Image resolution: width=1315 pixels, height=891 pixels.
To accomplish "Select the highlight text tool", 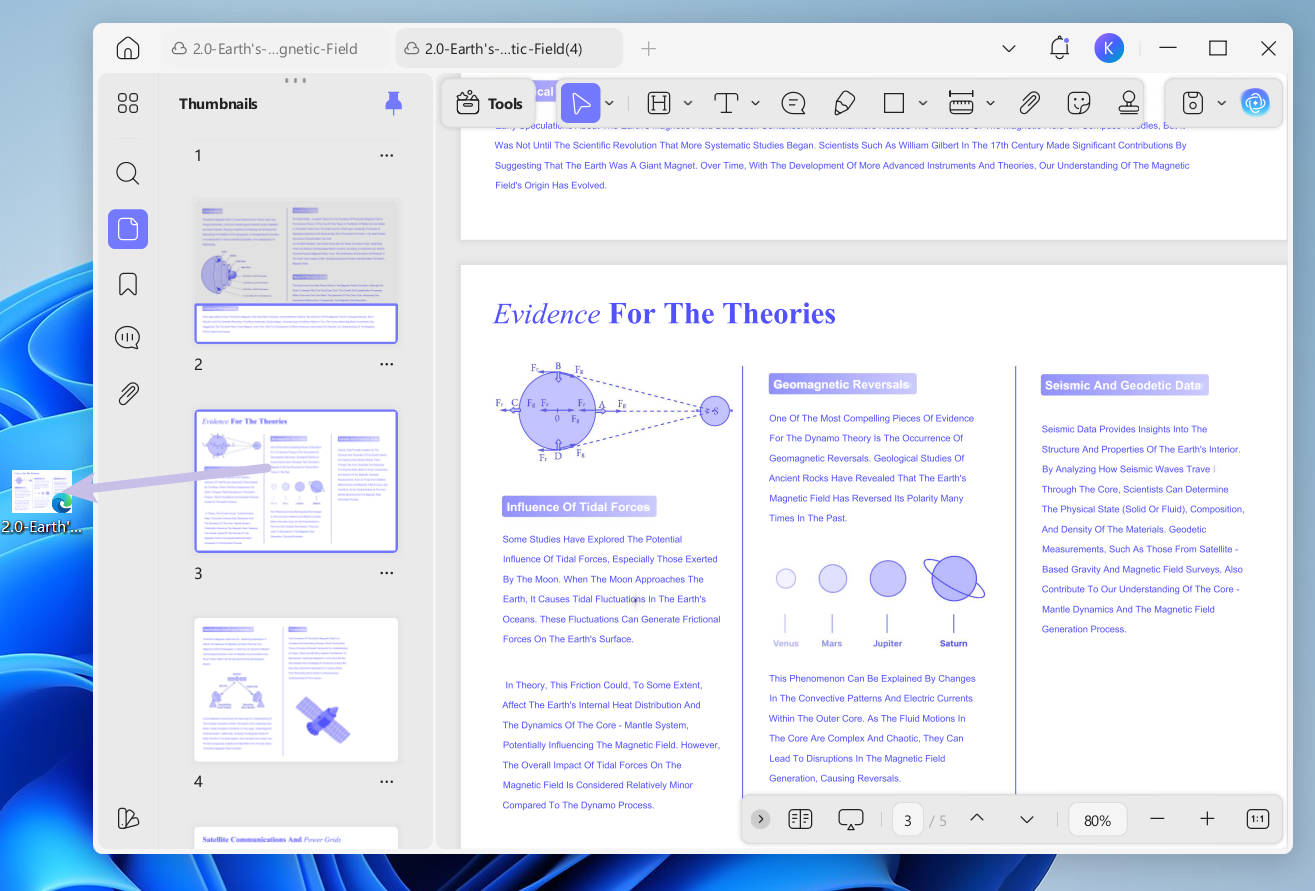I will tap(659, 103).
